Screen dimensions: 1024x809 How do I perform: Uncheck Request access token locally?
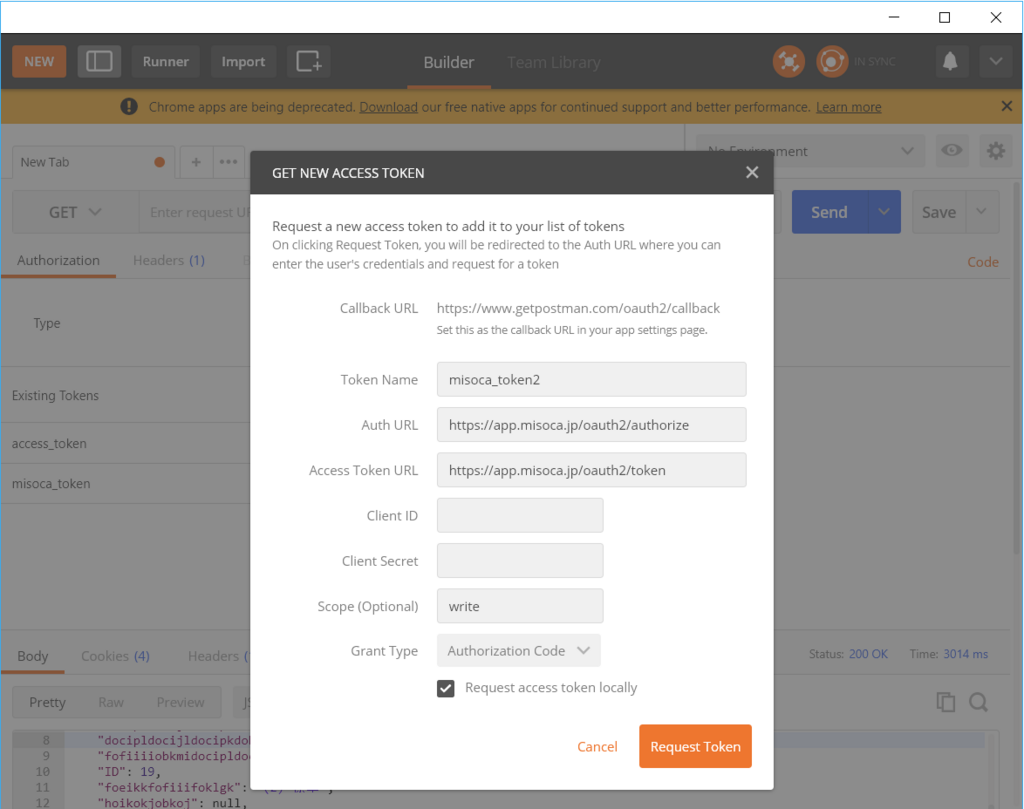click(446, 688)
